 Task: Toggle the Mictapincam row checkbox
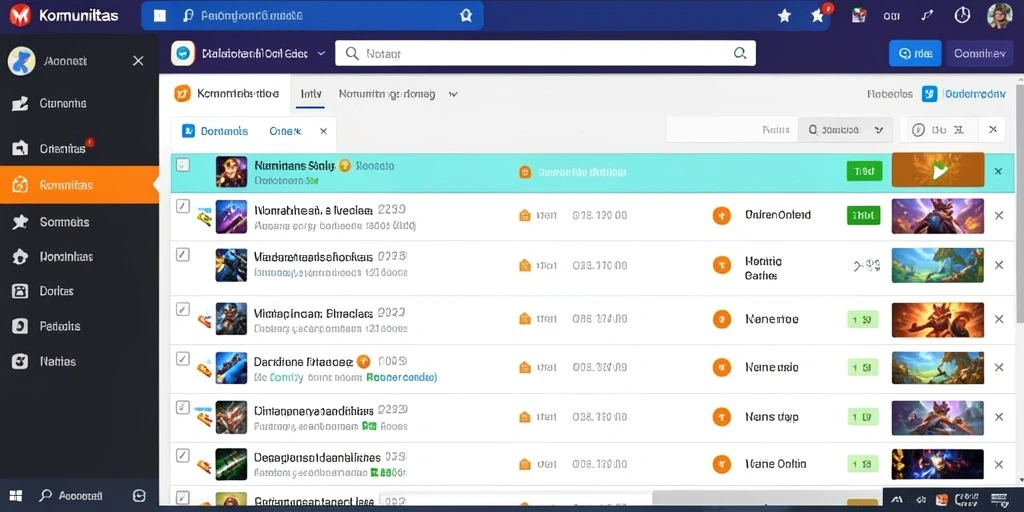[183, 309]
